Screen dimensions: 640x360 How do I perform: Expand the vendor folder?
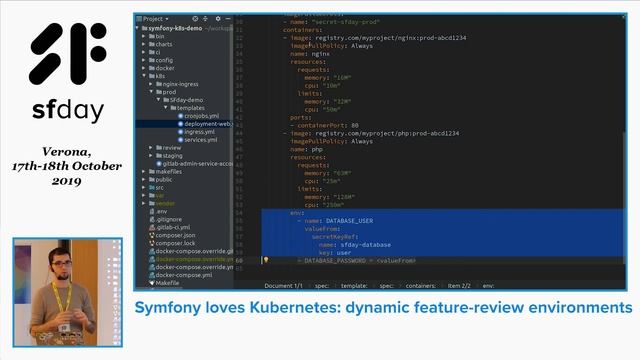click(144, 203)
